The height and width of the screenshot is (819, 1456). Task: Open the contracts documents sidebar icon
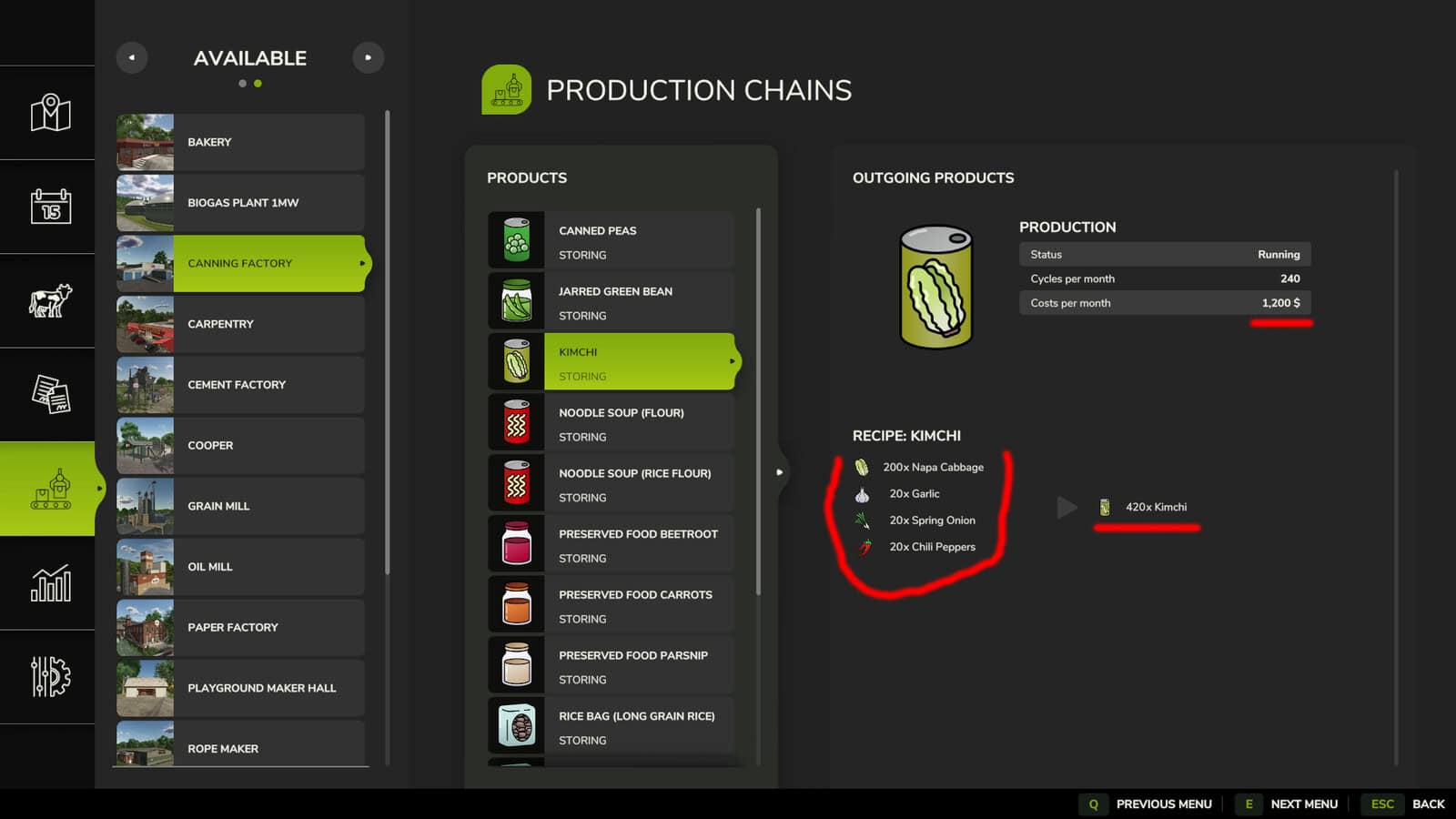click(50, 394)
